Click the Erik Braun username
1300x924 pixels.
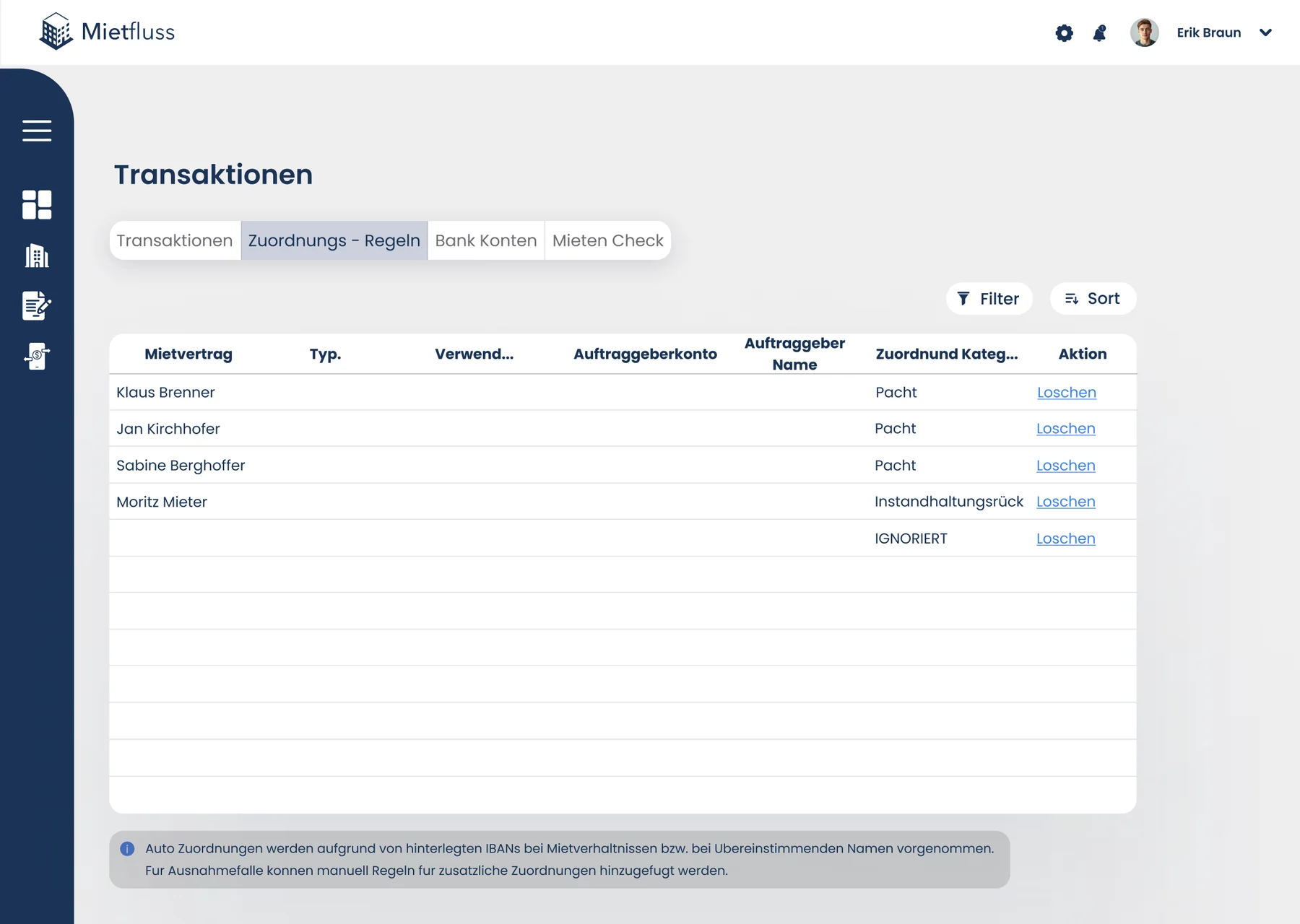pos(1209,32)
